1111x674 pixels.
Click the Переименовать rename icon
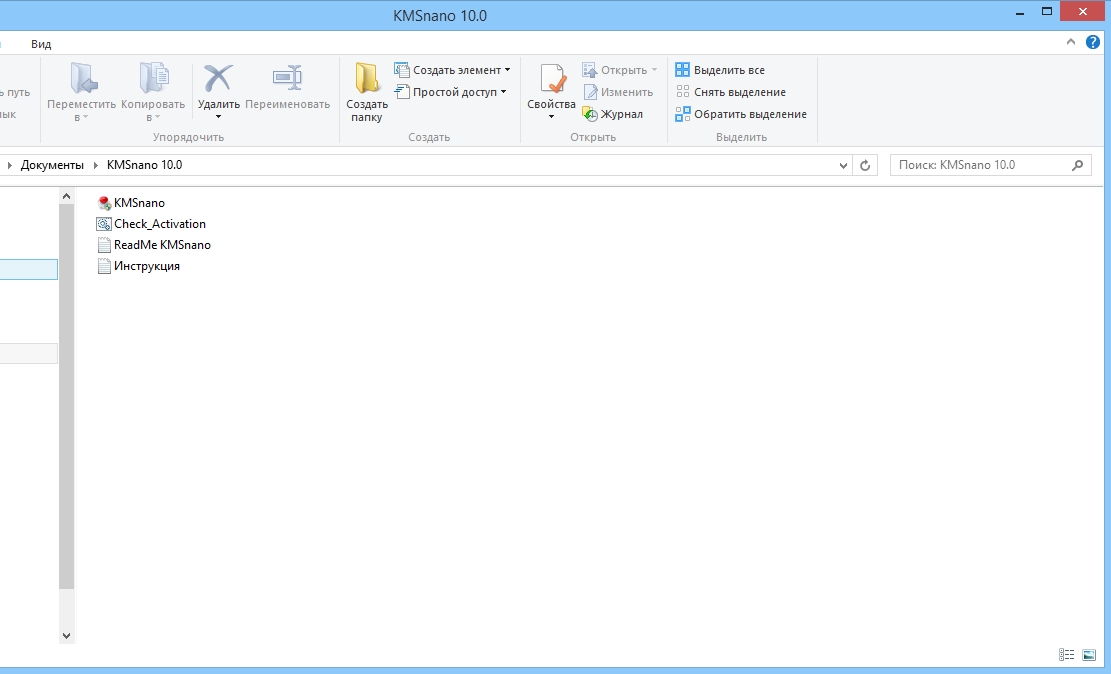287,78
